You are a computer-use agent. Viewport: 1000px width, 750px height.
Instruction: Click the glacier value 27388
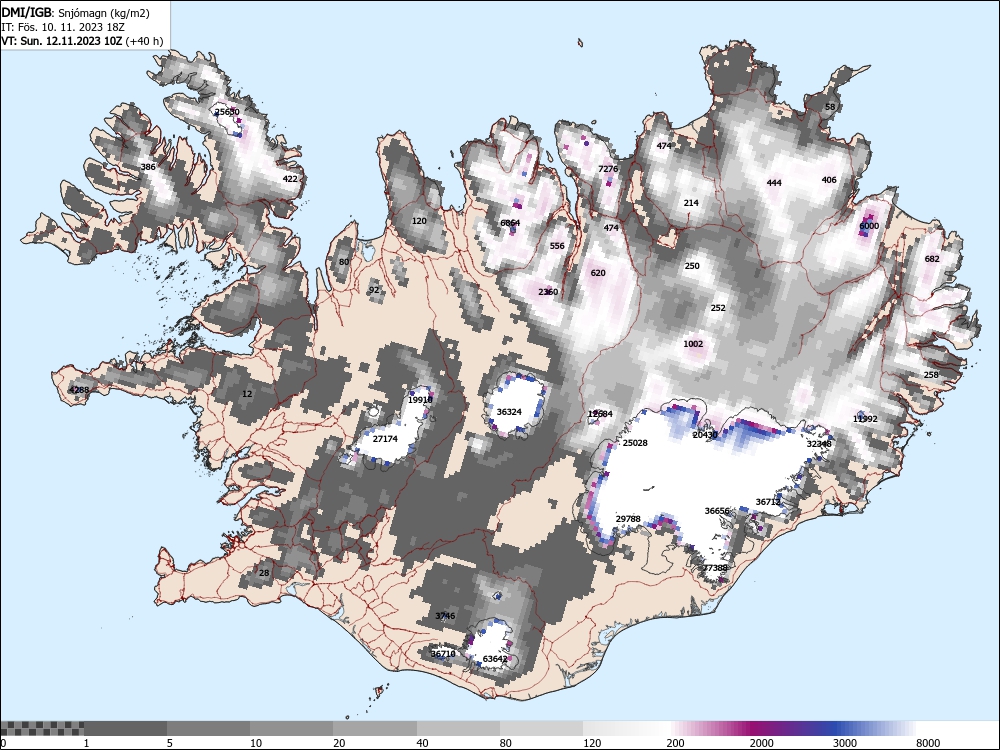click(716, 568)
